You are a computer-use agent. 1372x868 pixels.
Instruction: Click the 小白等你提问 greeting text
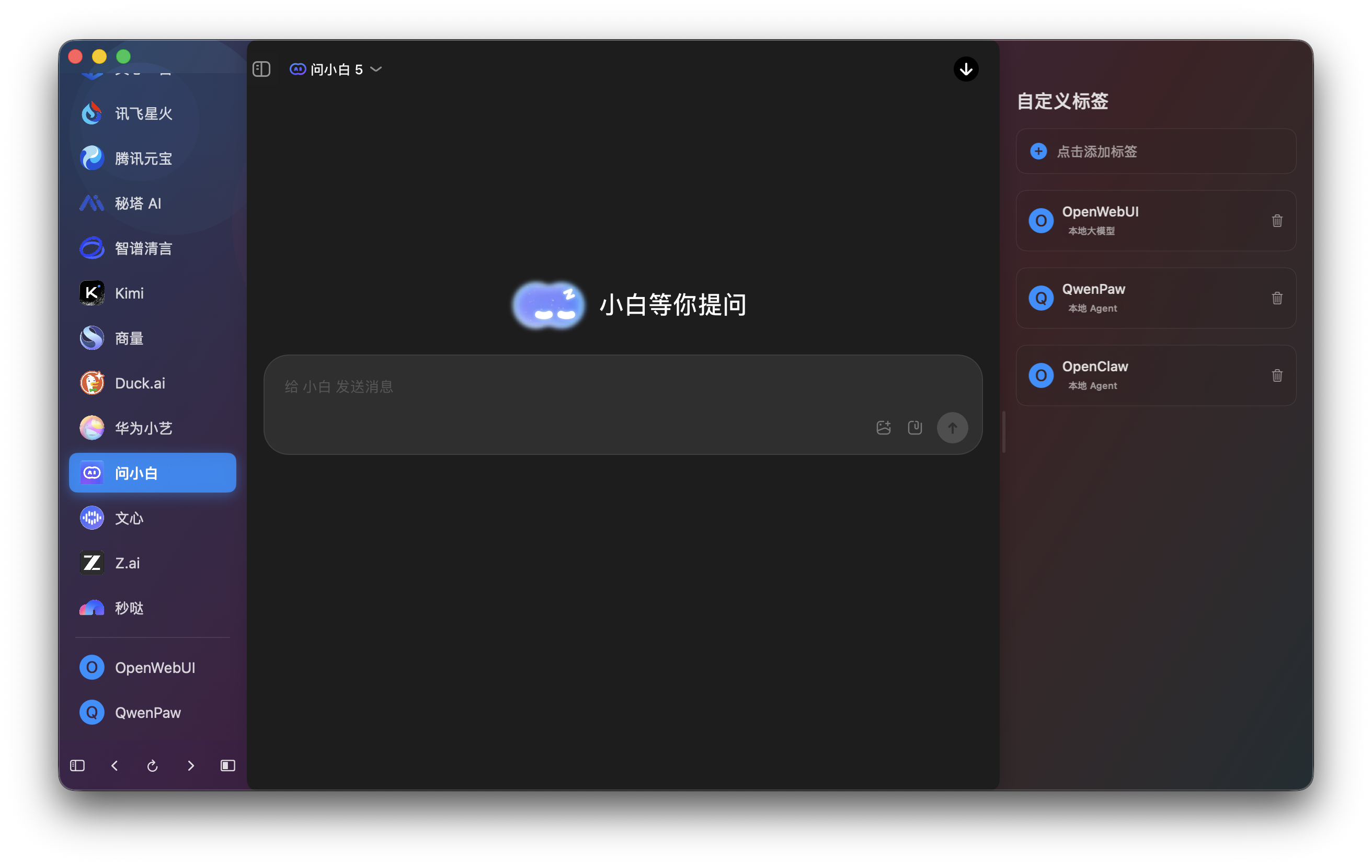point(673,305)
